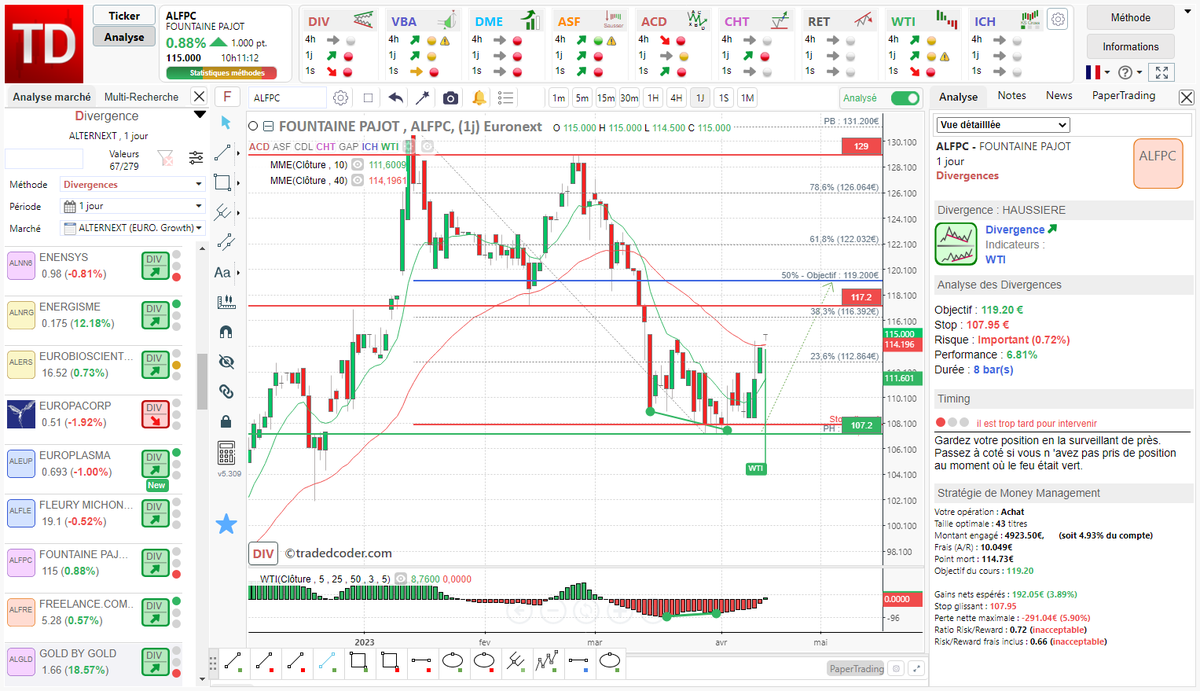Open the Marché ALTERNEXT dropdown
The height and width of the screenshot is (691, 1200).
click(132, 228)
